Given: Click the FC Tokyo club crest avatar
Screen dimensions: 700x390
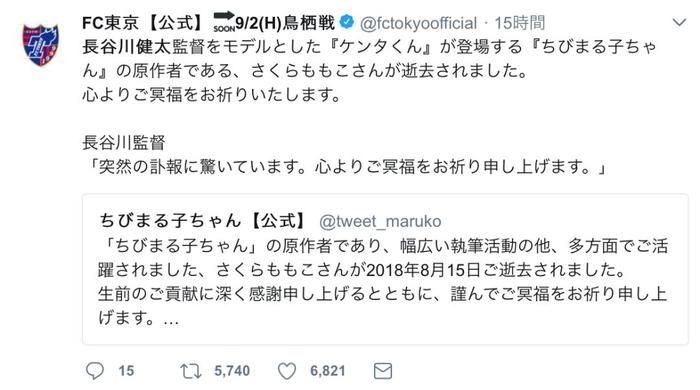Looking at the screenshot, I should tap(41, 45).
